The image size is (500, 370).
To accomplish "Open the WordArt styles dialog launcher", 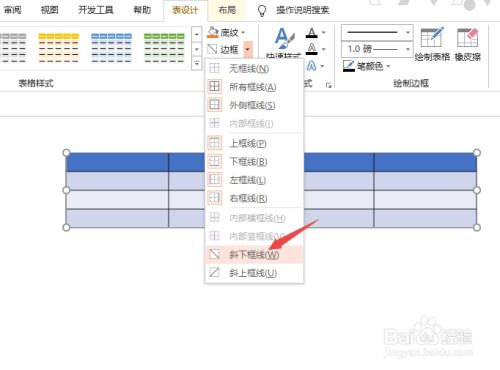I will [329, 85].
